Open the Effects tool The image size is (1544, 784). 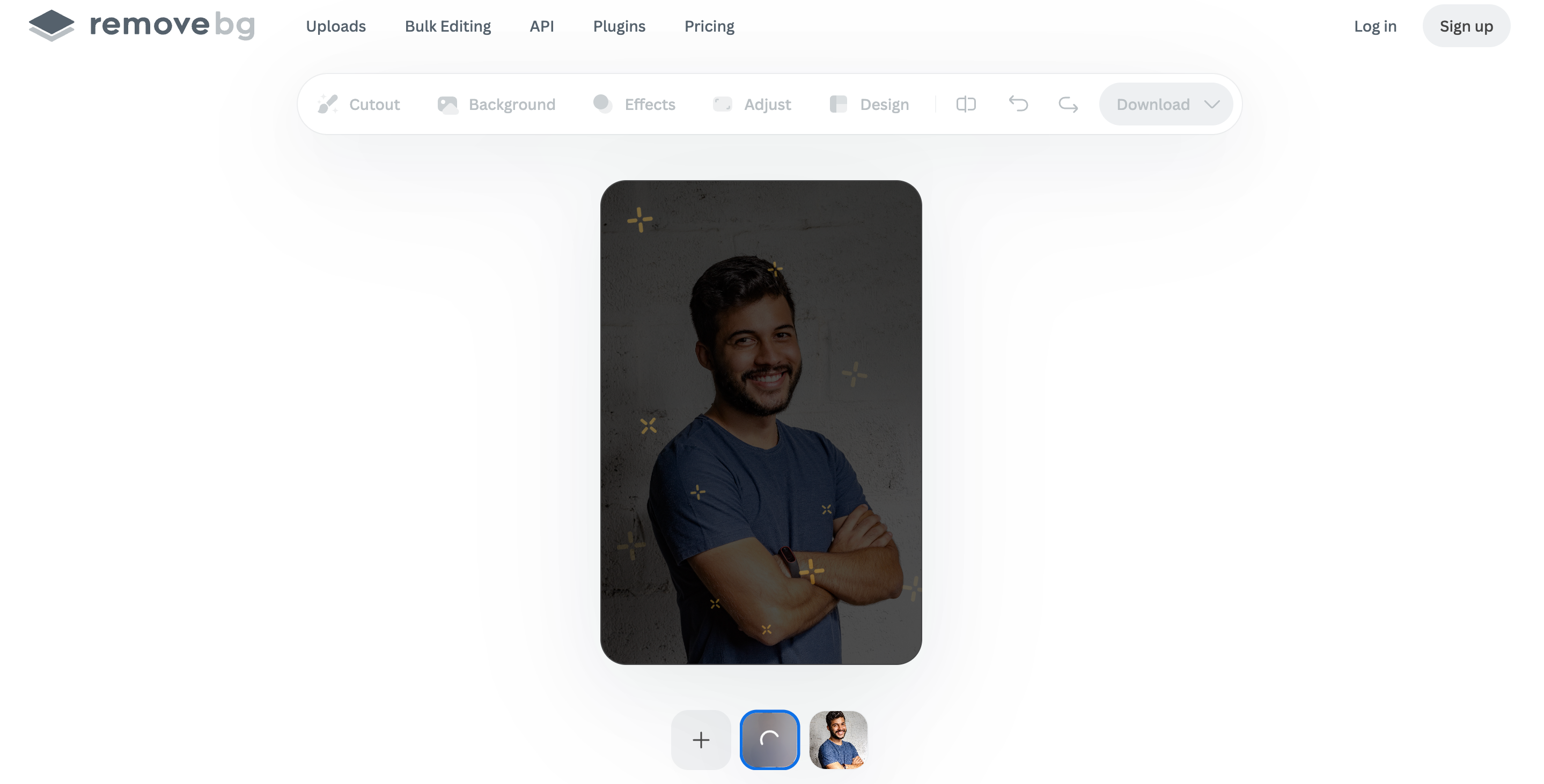(634, 104)
